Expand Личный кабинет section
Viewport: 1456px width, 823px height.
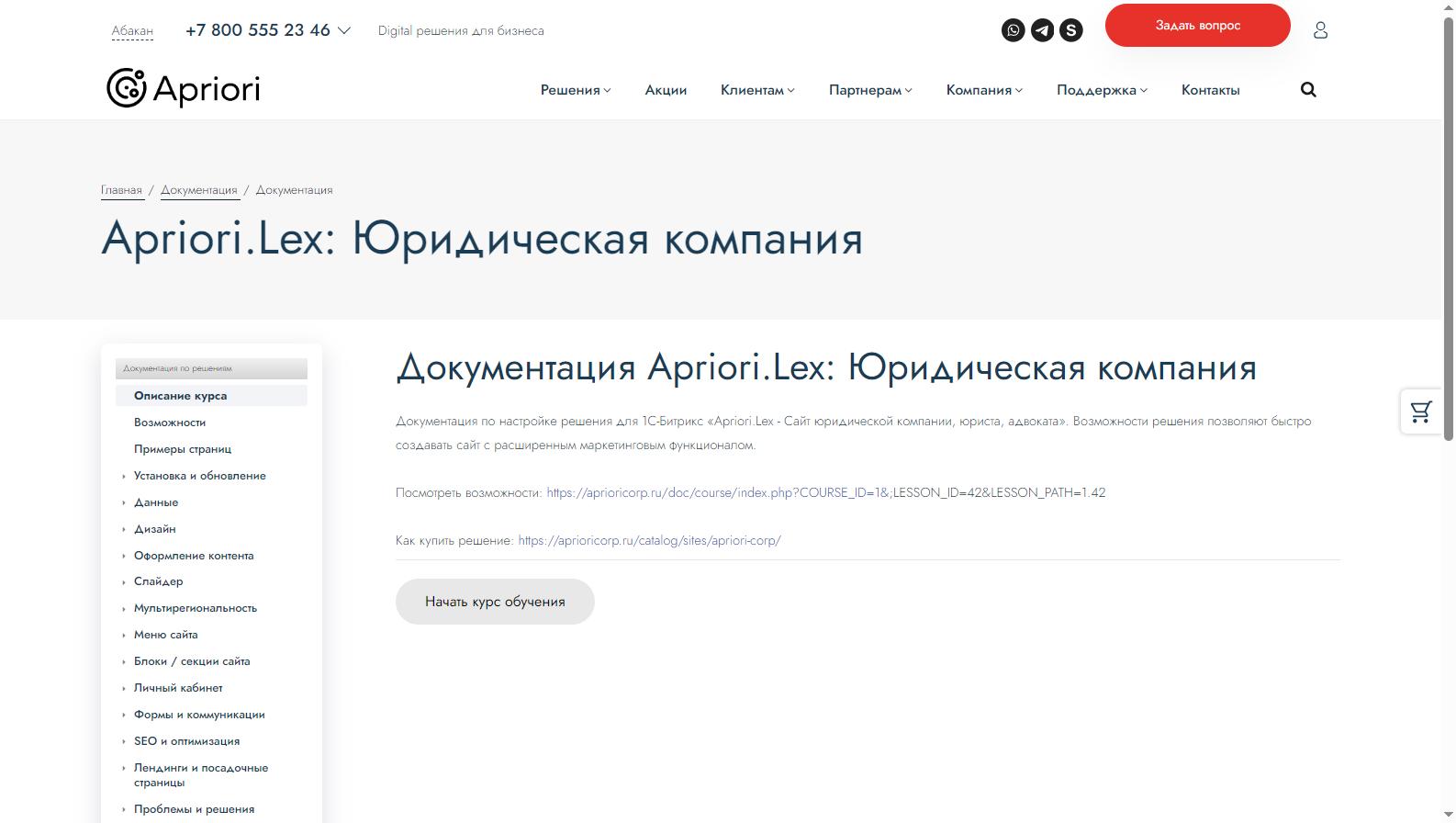click(178, 688)
